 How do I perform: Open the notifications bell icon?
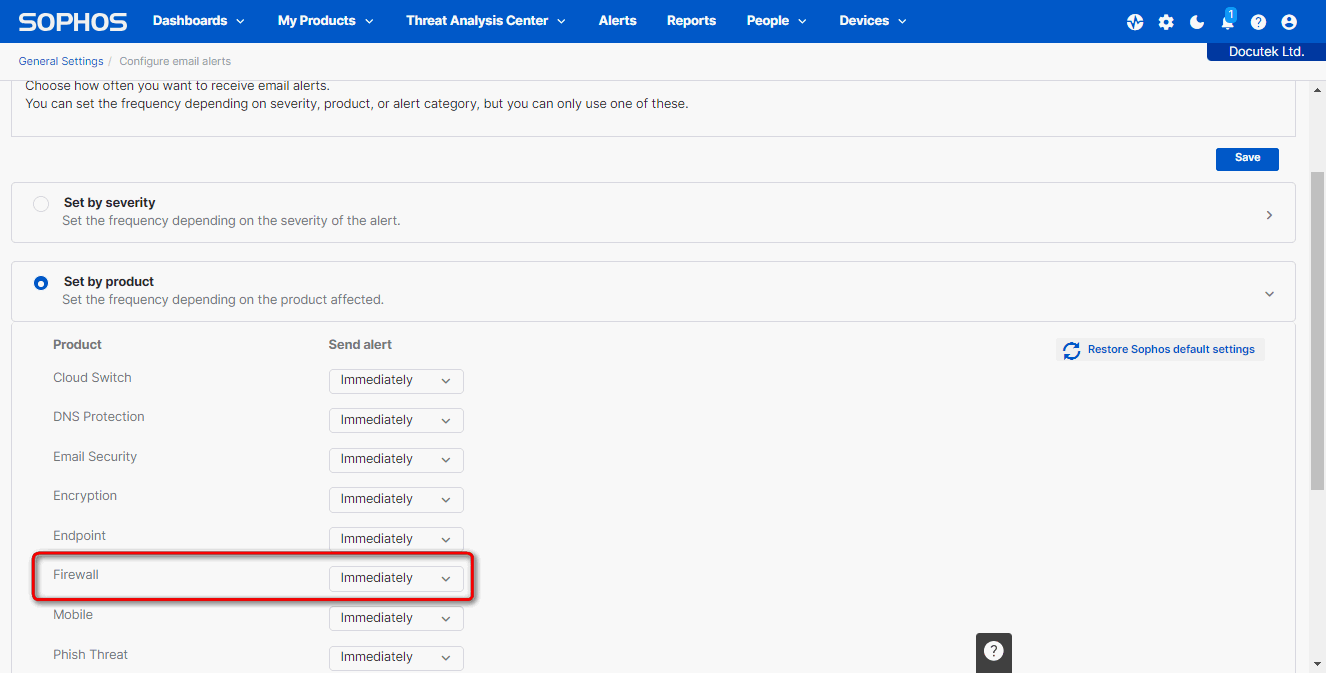[x=1228, y=21]
